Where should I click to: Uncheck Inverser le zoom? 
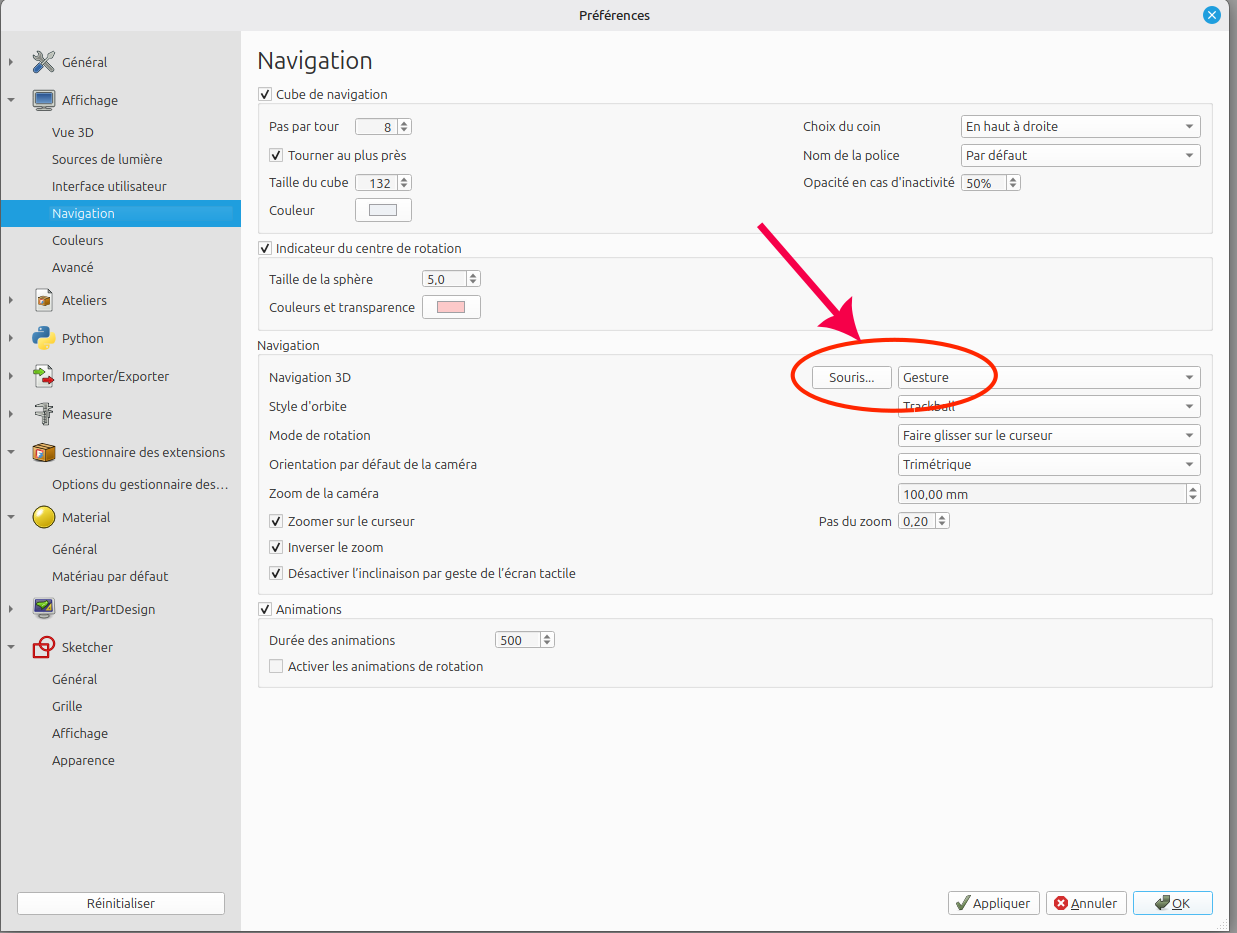[x=276, y=547]
